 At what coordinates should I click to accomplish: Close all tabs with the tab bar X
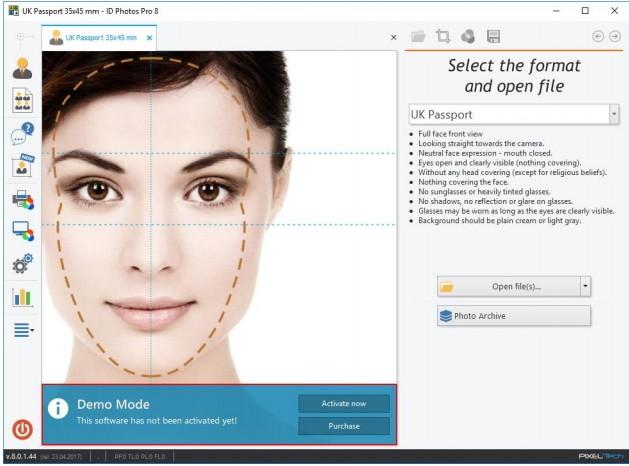(x=394, y=37)
